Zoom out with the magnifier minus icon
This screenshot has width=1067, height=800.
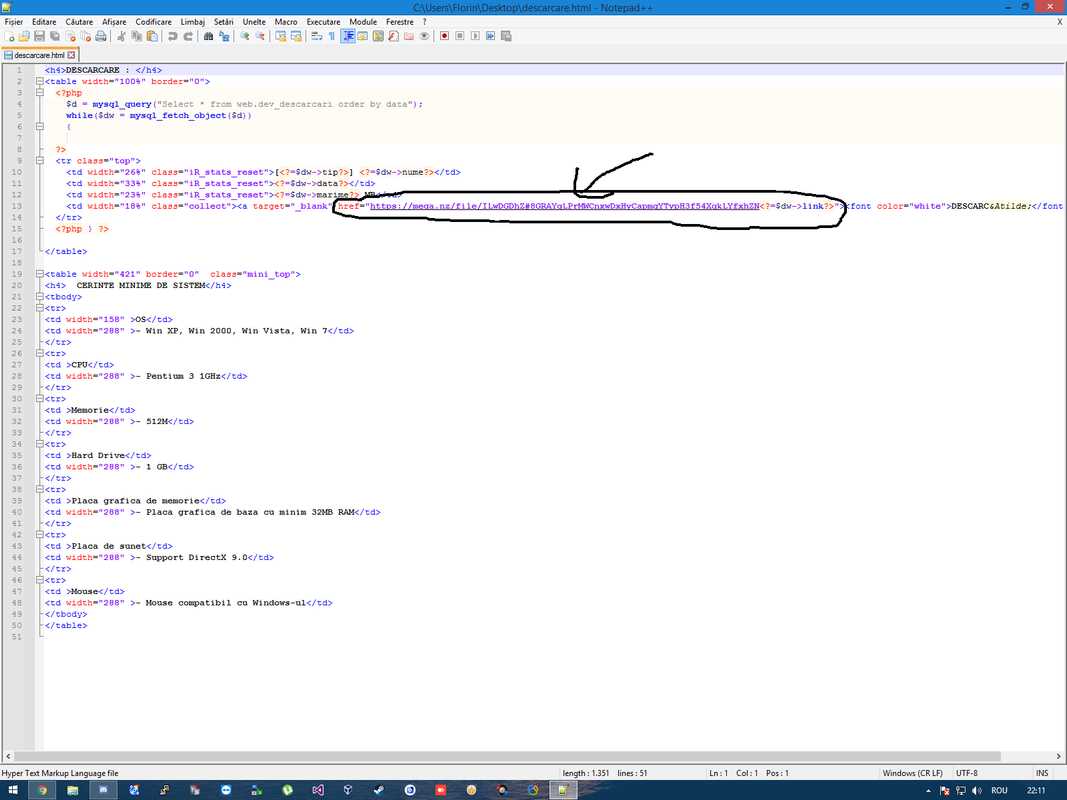point(260,36)
